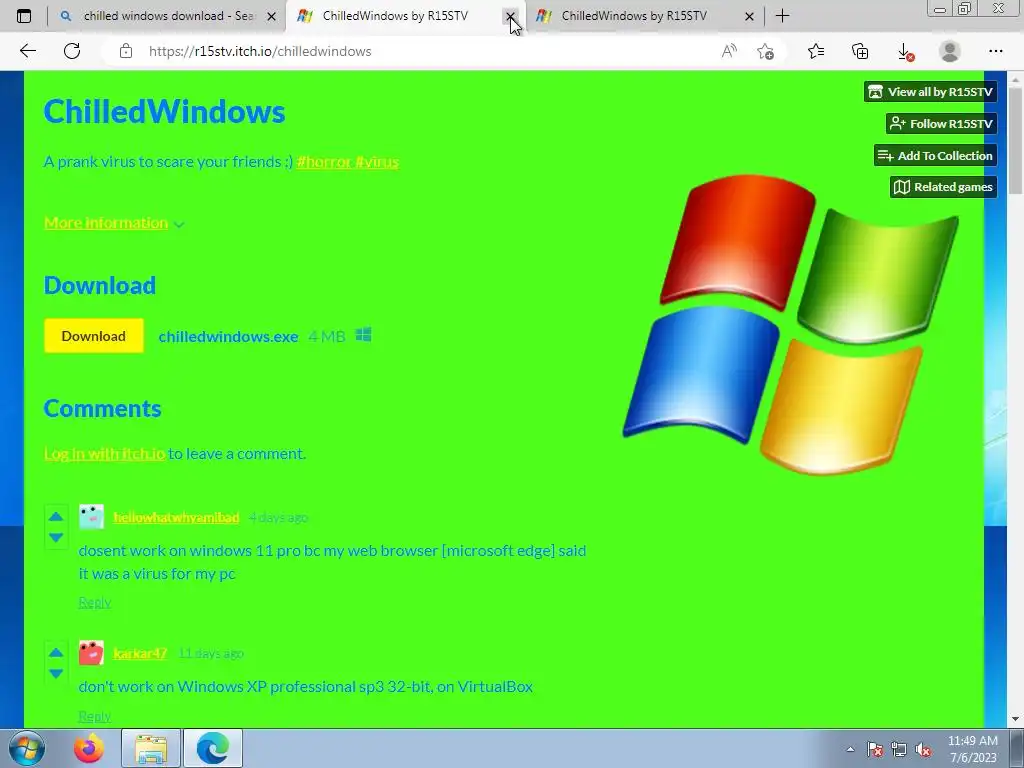
Task: Click Add To Collection button
Action: (x=935, y=155)
